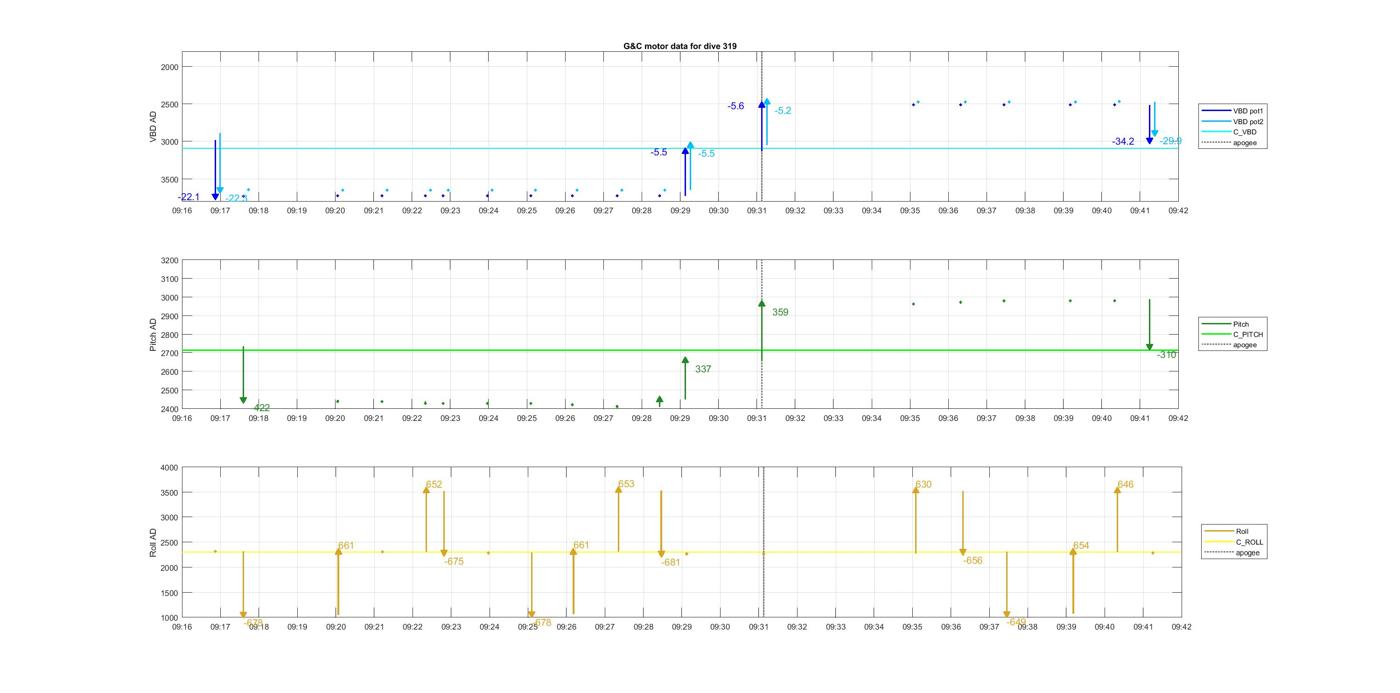Click the '652' roll data label
1400x693 pixels.
434,484
